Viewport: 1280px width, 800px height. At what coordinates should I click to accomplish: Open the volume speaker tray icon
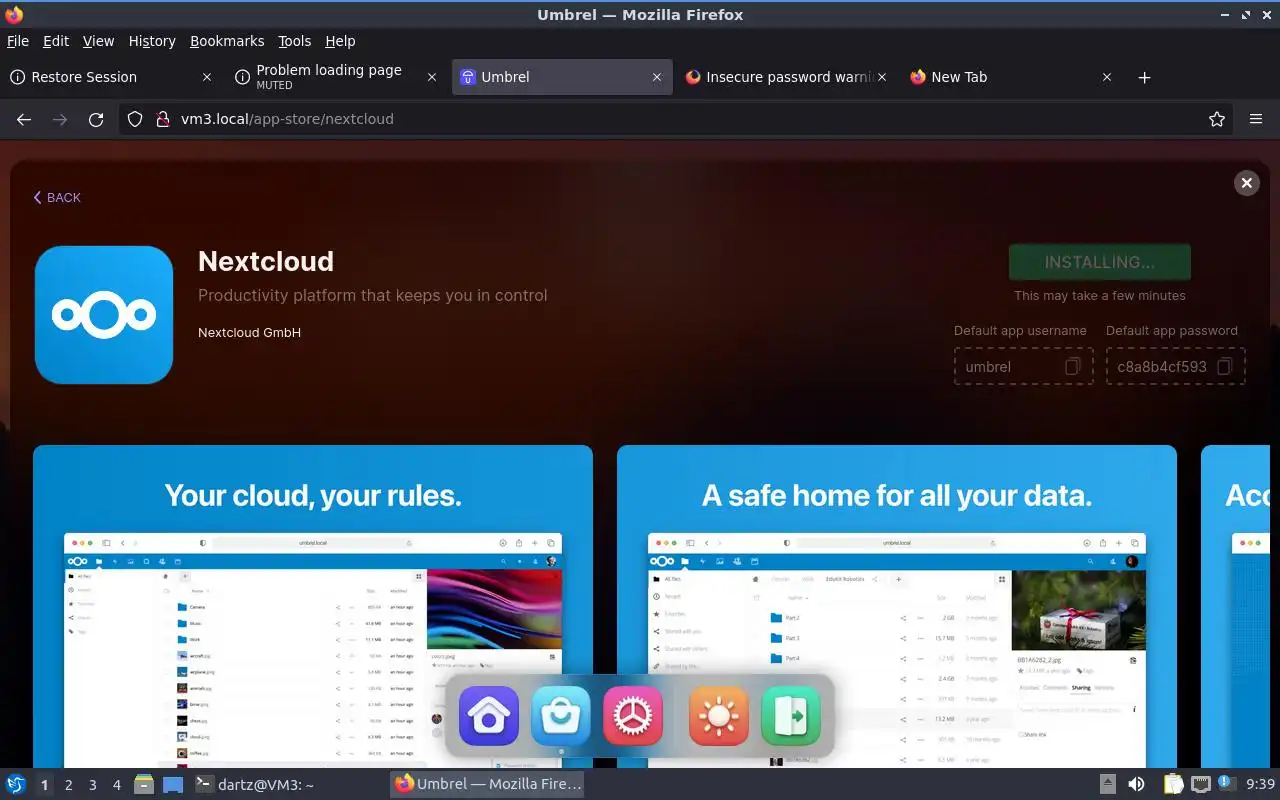(x=1137, y=784)
